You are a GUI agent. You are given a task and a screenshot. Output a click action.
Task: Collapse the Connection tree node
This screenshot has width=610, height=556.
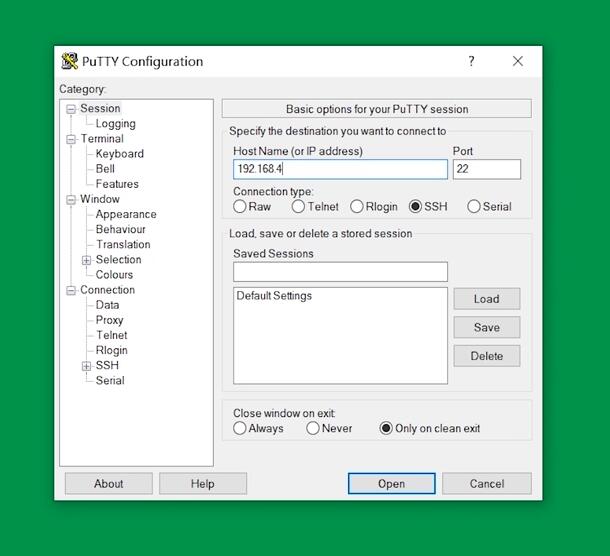pyautogui.click(x=71, y=290)
